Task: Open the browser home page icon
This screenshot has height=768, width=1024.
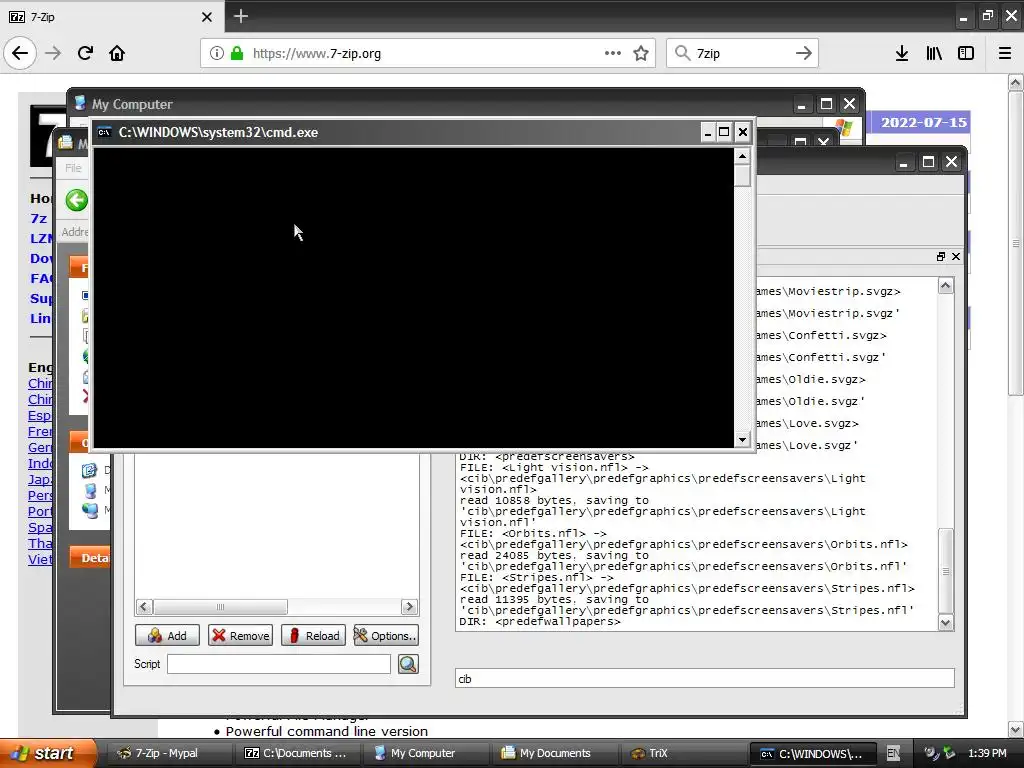Action: pos(117,53)
